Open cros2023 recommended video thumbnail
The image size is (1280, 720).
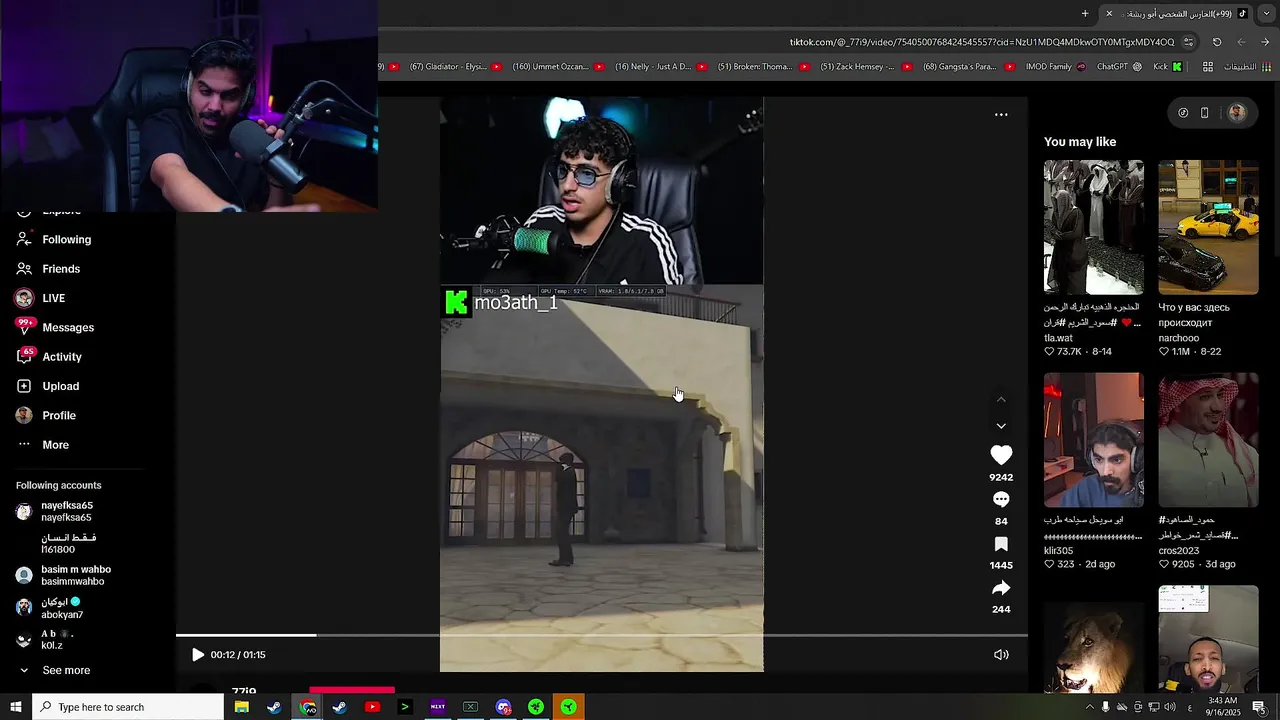tap(1208, 440)
